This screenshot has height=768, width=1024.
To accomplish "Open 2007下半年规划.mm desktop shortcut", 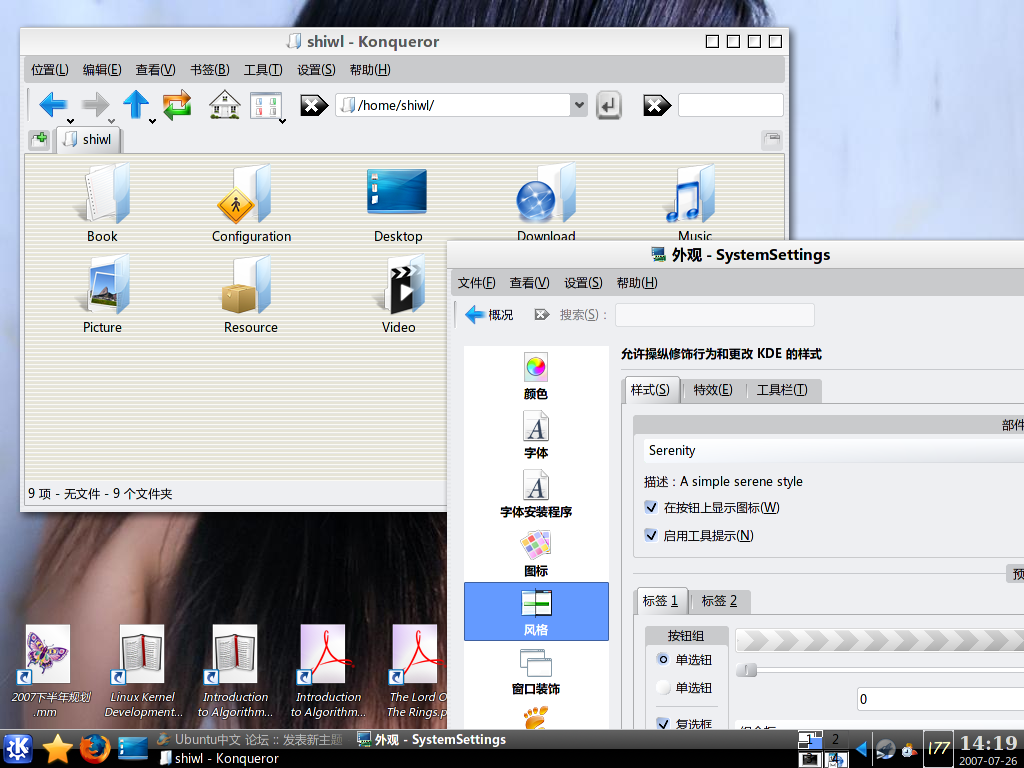I will pos(50,671).
